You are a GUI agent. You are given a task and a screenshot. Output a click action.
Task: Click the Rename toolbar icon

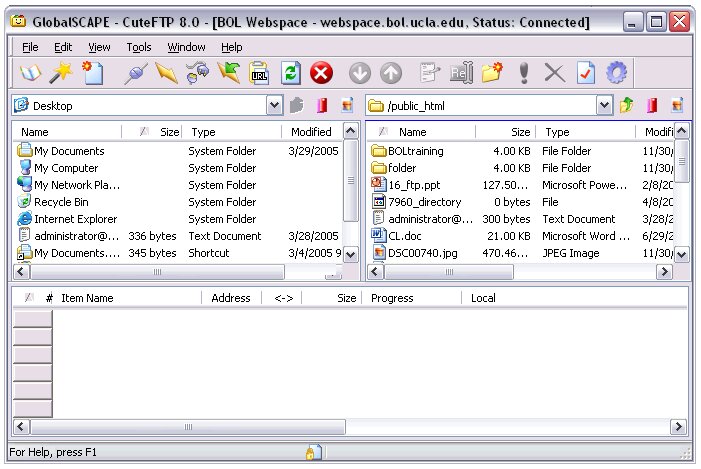pos(461,73)
